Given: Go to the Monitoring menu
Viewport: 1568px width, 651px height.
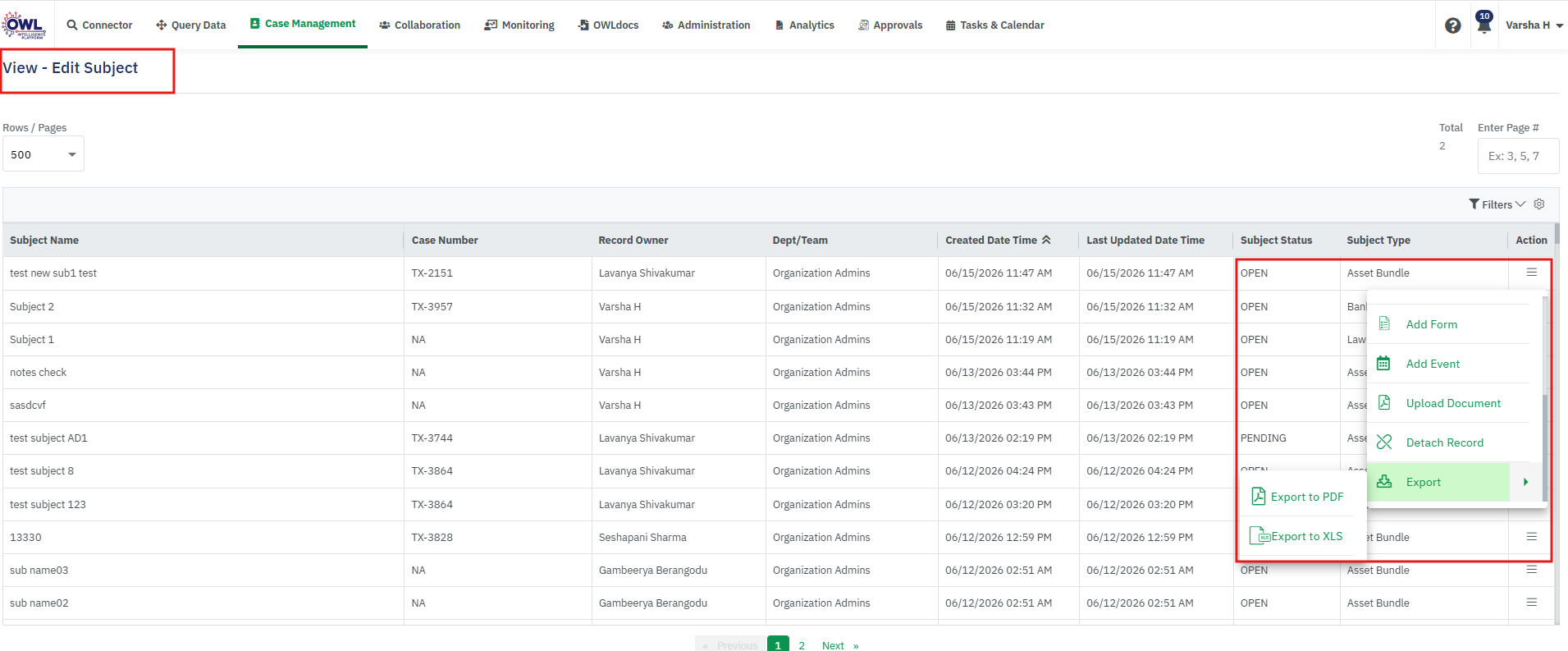Looking at the screenshot, I should [x=519, y=25].
